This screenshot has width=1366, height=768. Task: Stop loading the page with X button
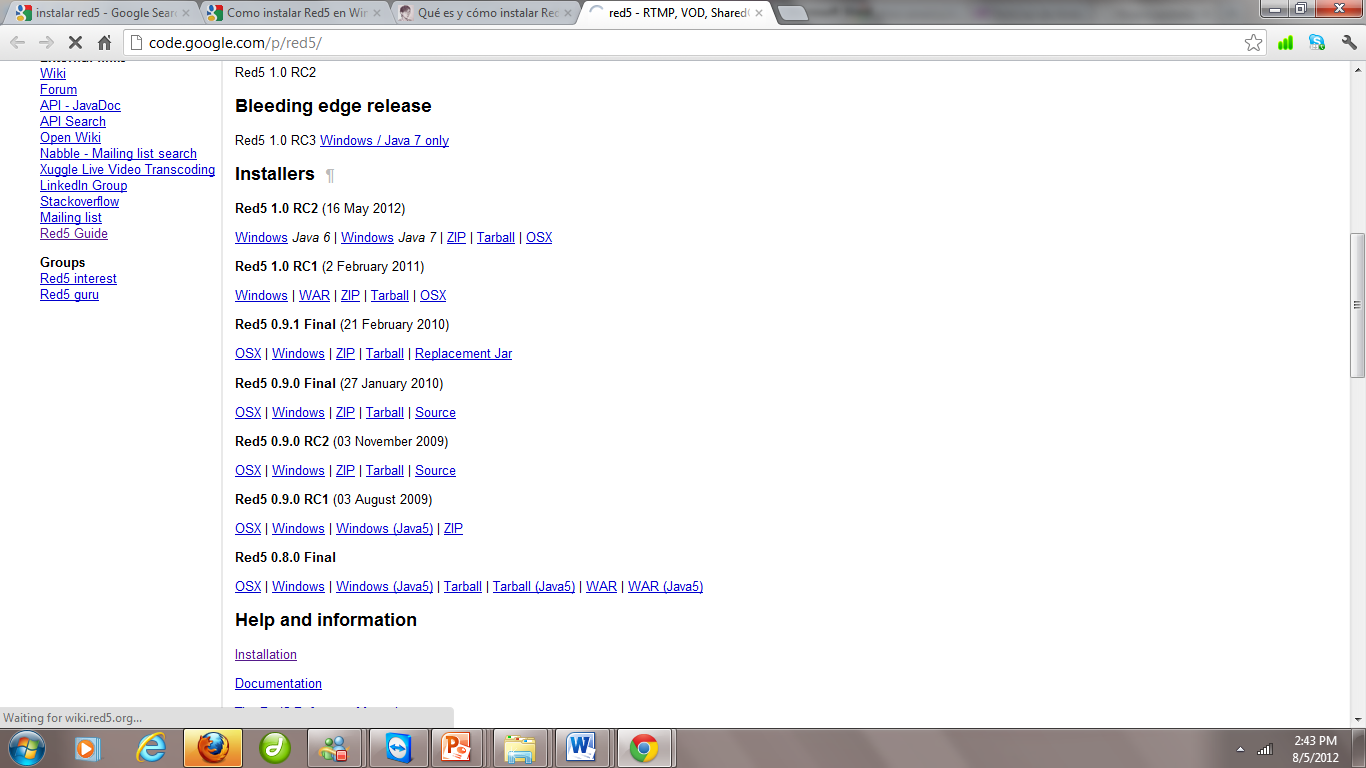click(75, 43)
